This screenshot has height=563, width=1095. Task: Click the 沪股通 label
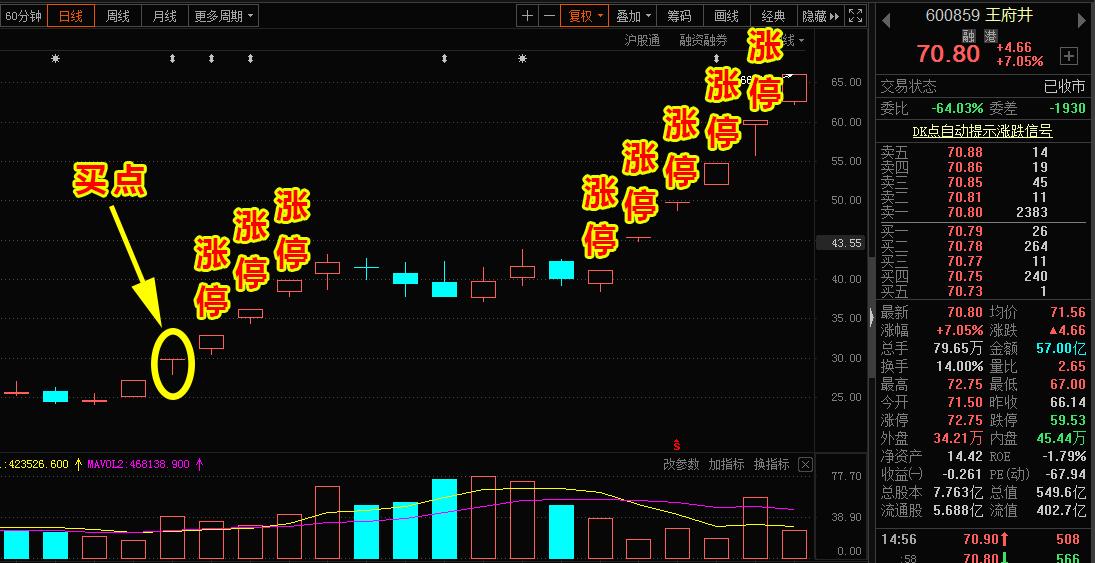[642, 41]
